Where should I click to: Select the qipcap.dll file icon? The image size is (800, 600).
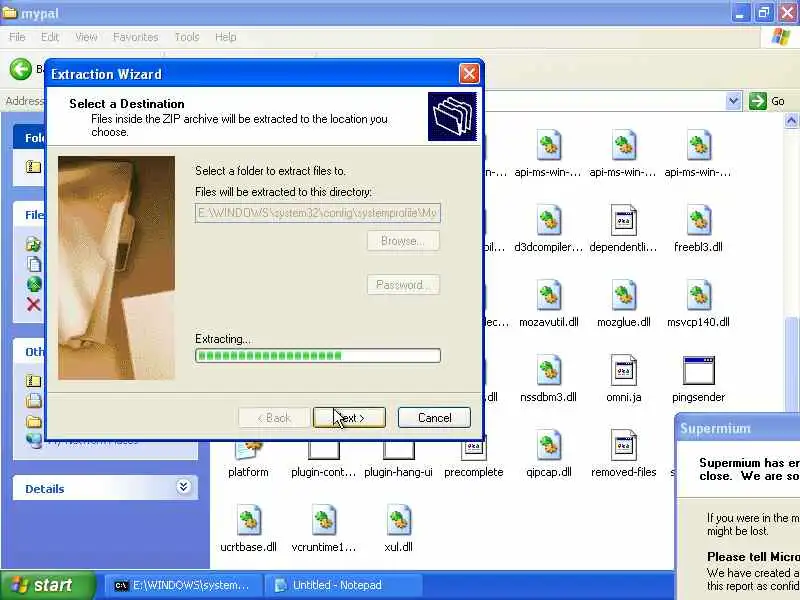[548, 445]
